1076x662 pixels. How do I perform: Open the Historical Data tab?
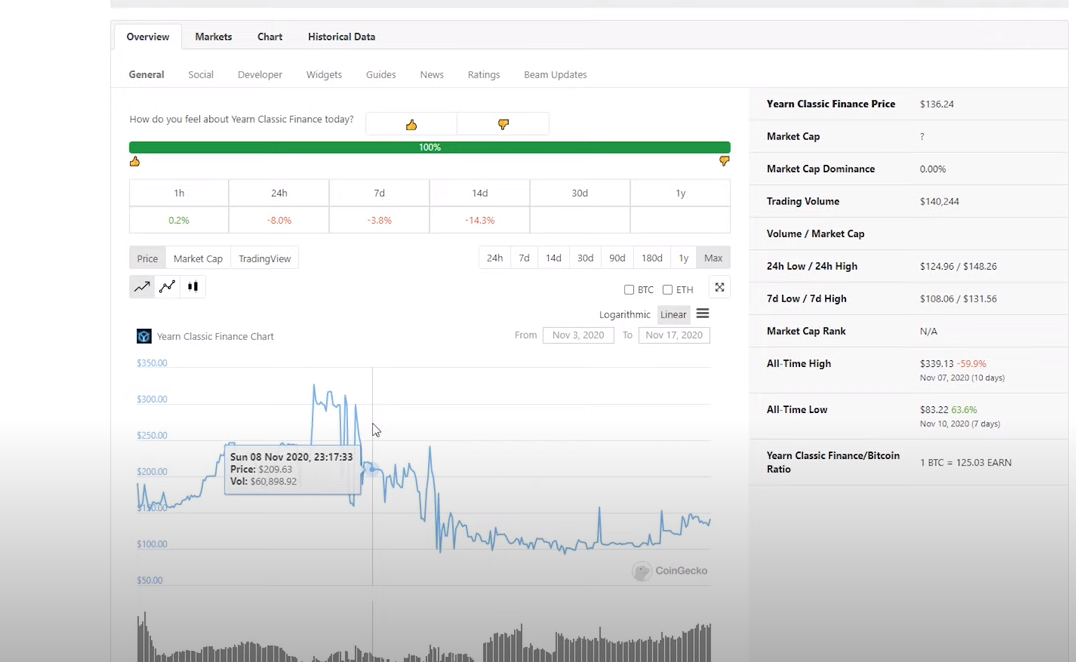point(341,36)
